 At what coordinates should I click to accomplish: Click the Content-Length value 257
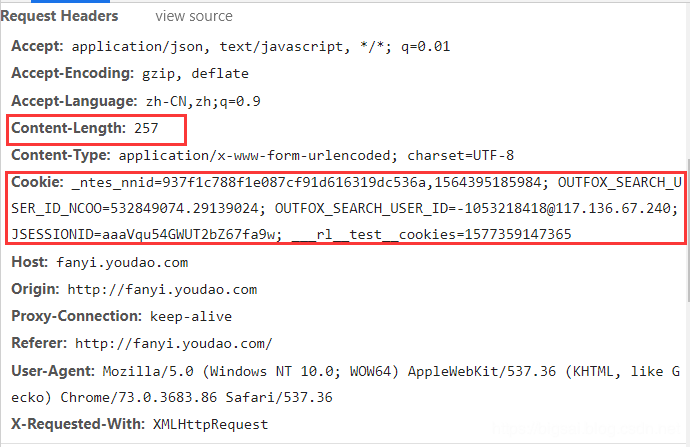coord(146,129)
